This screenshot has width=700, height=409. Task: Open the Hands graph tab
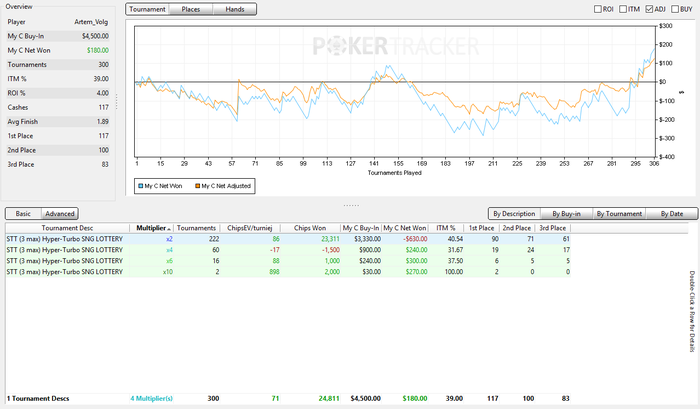tap(234, 9)
